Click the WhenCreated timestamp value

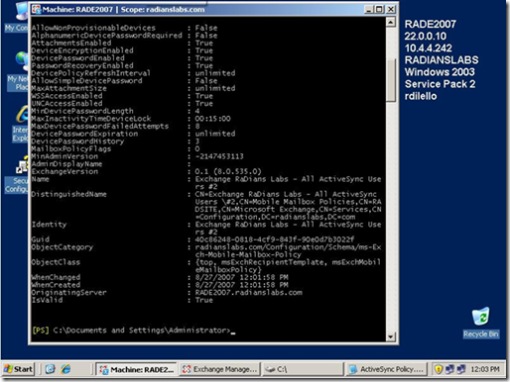pyautogui.click(x=242, y=285)
